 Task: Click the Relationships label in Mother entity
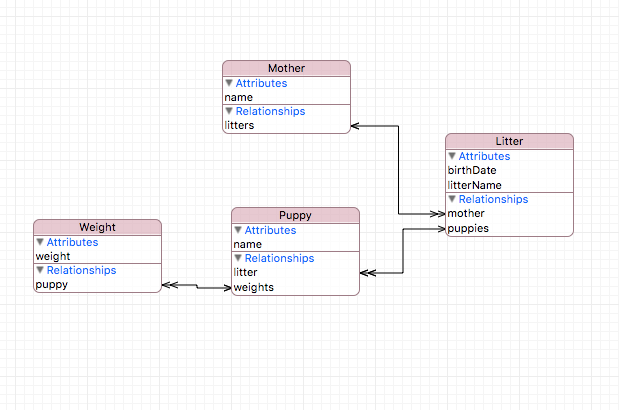point(270,111)
